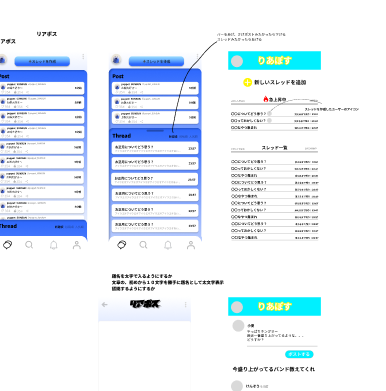Click 今盛り上がってるバンド教えてくれ thread title
Image resolution: width=386 pixels, height=391 pixels.
click(274, 369)
